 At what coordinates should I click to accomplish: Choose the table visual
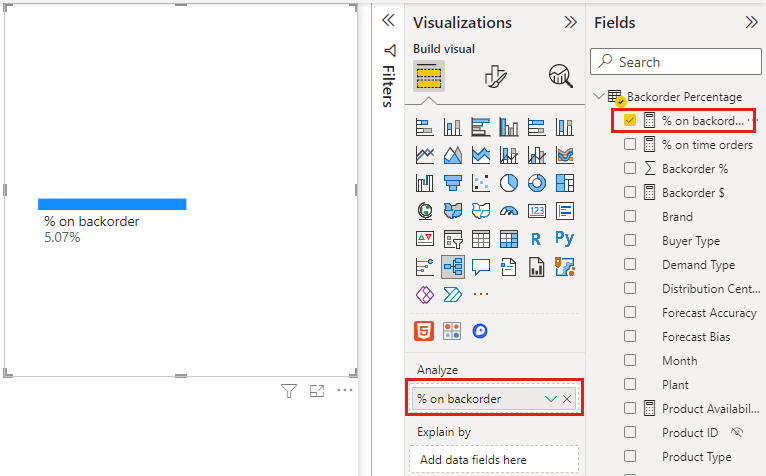coord(481,239)
